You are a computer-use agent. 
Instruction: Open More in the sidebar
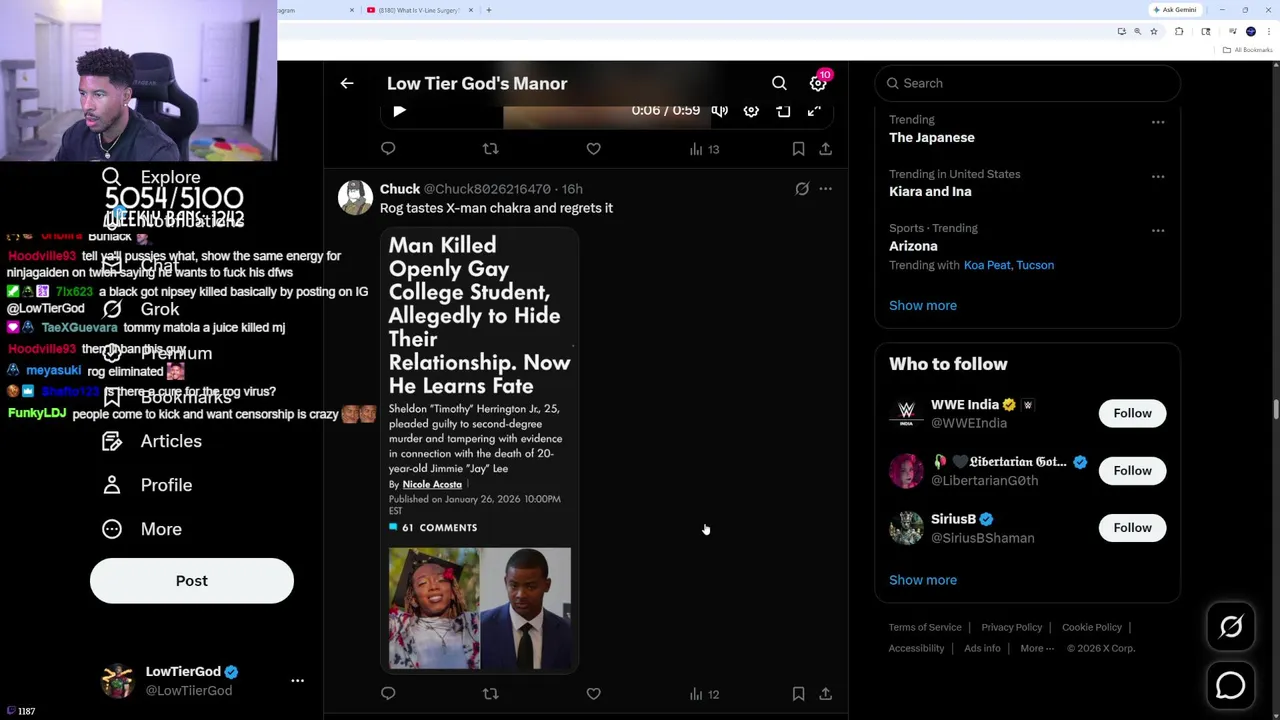tap(142, 529)
